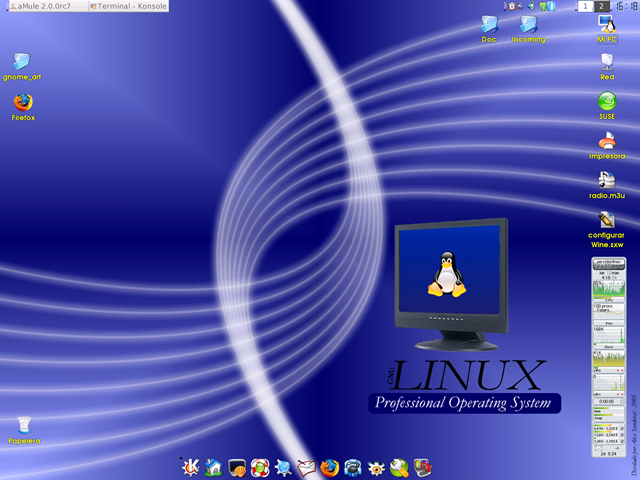640x480 pixels.
Task: Open the configurar Wine.sxw document
Action: tap(607, 229)
